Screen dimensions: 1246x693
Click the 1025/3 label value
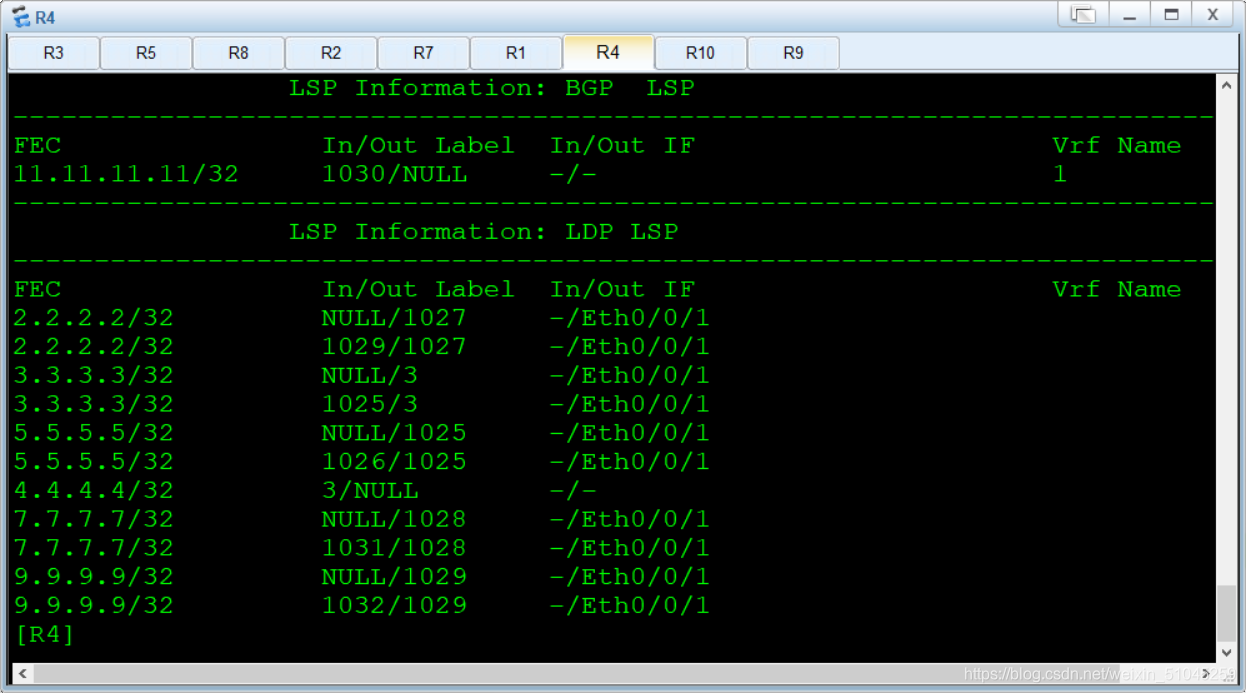(x=370, y=404)
